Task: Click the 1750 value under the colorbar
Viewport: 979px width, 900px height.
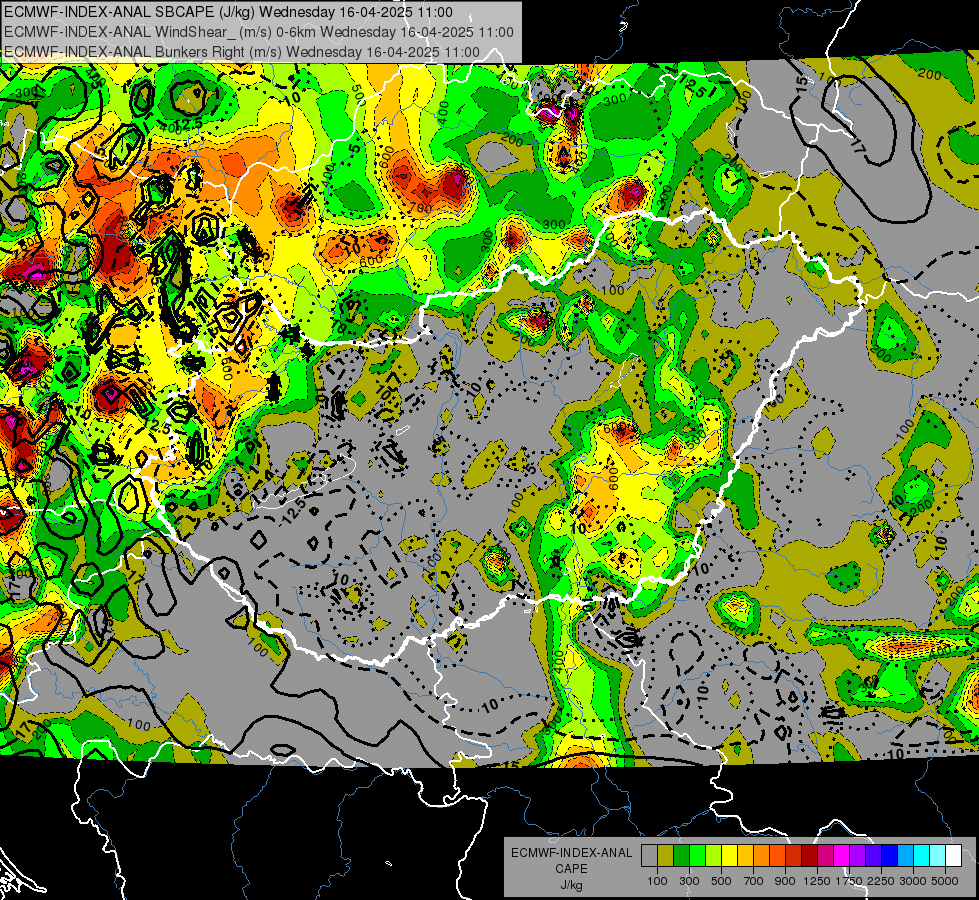Action: coord(849,881)
